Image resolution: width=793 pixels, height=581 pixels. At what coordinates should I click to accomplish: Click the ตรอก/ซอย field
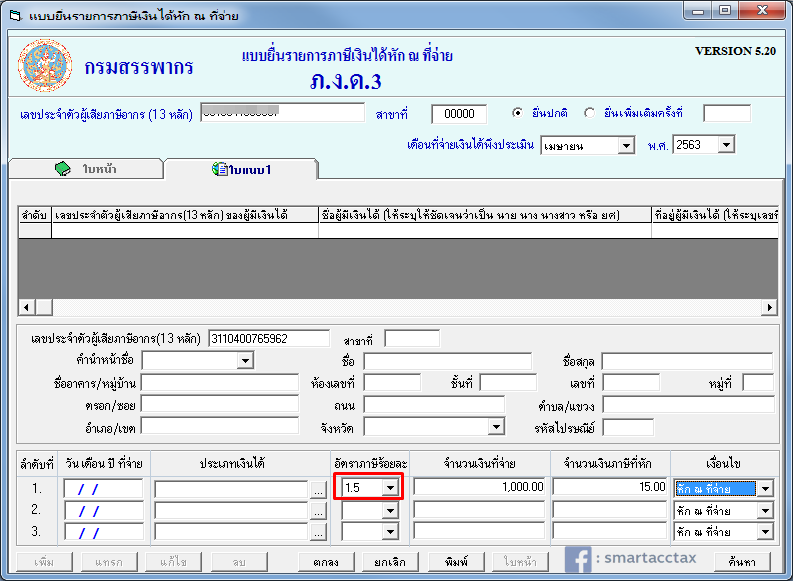pyautogui.click(x=219, y=404)
